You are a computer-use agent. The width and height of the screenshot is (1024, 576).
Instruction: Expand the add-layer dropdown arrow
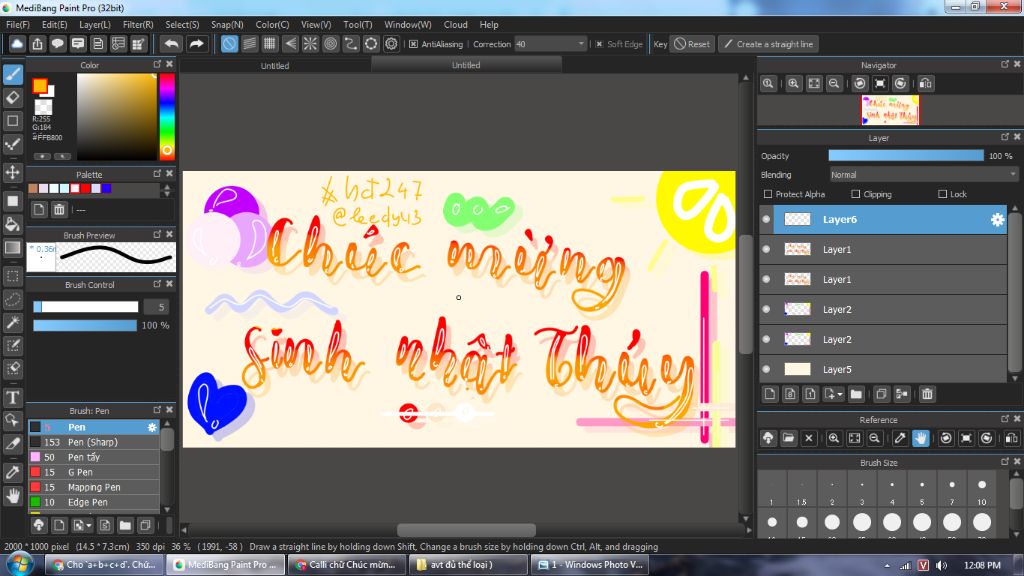(840, 394)
